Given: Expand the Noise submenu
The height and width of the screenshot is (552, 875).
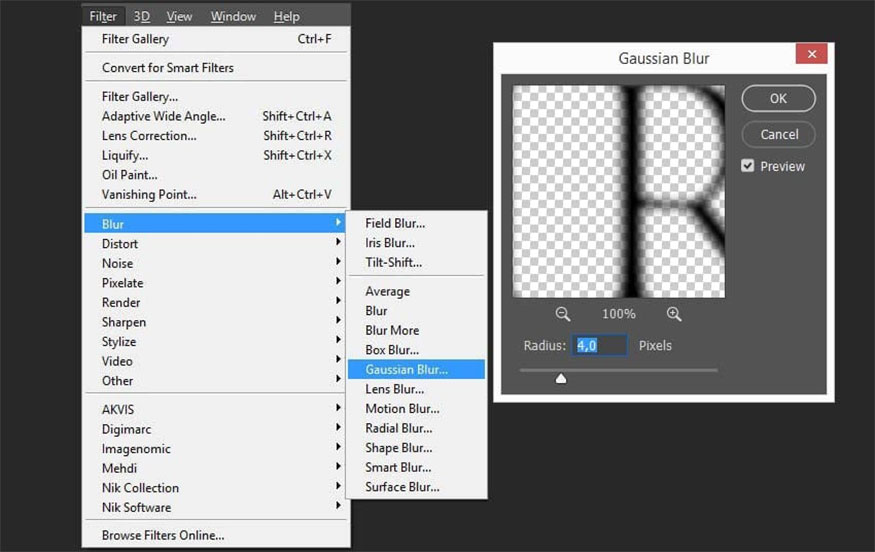Looking at the screenshot, I should [x=117, y=264].
